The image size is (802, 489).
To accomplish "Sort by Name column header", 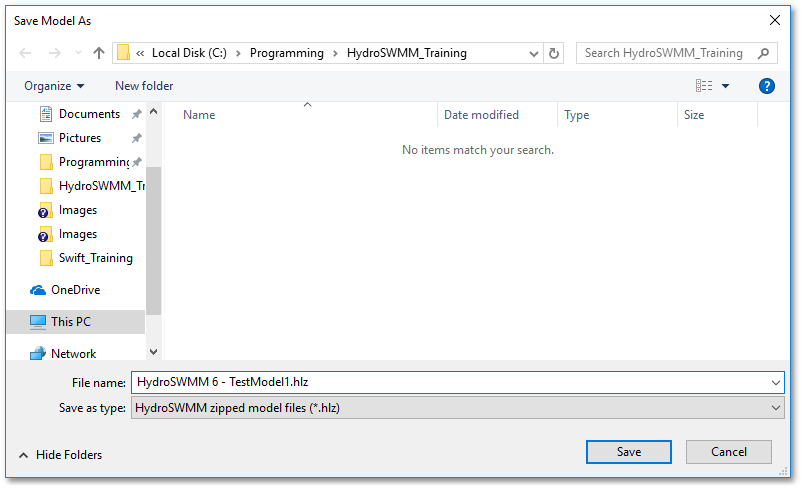I will 199,115.
